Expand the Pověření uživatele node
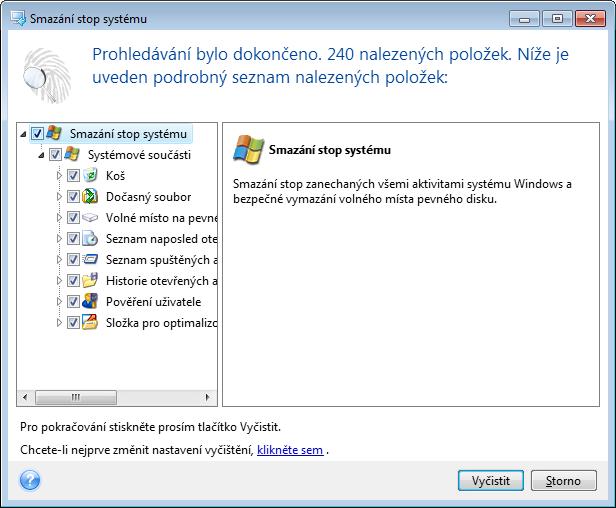This screenshot has height=508, width=616. (59, 302)
